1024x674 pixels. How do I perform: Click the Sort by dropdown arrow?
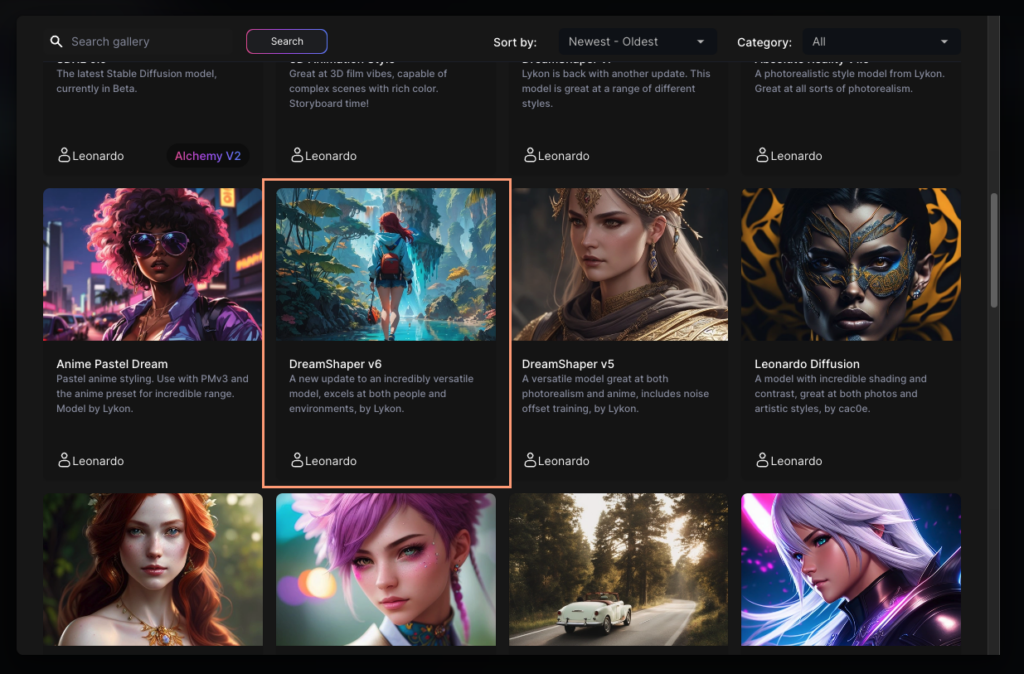(x=700, y=42)
